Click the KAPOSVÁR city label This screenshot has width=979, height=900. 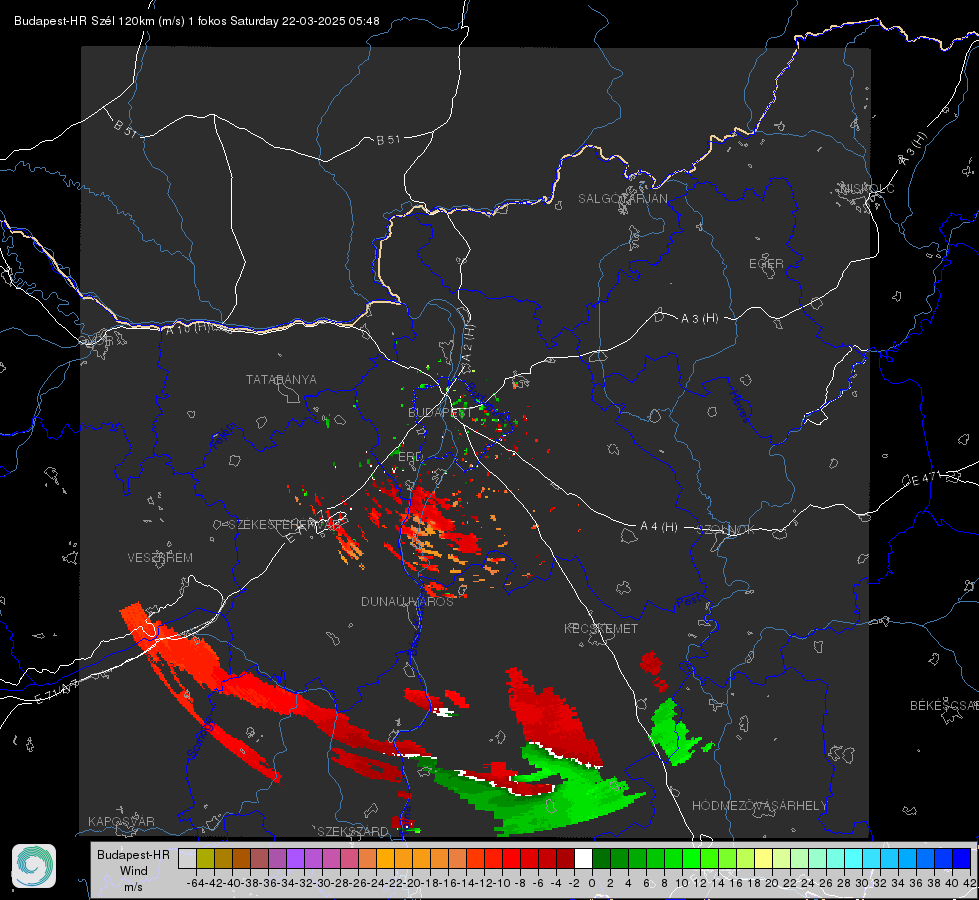(121, 821)
